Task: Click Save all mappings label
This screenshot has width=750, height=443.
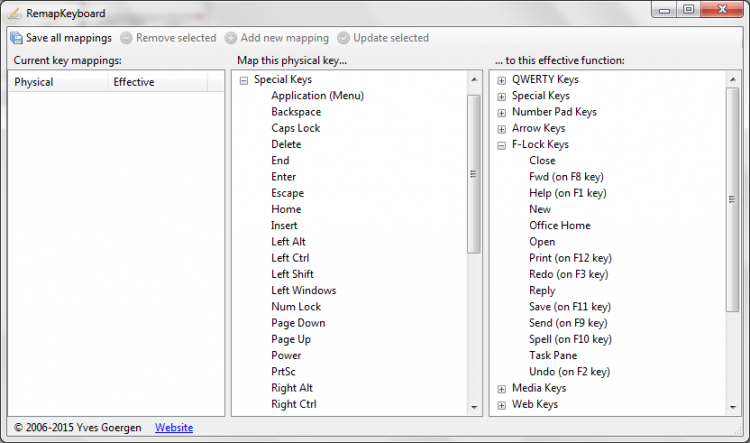Action: tap(69, 38)
